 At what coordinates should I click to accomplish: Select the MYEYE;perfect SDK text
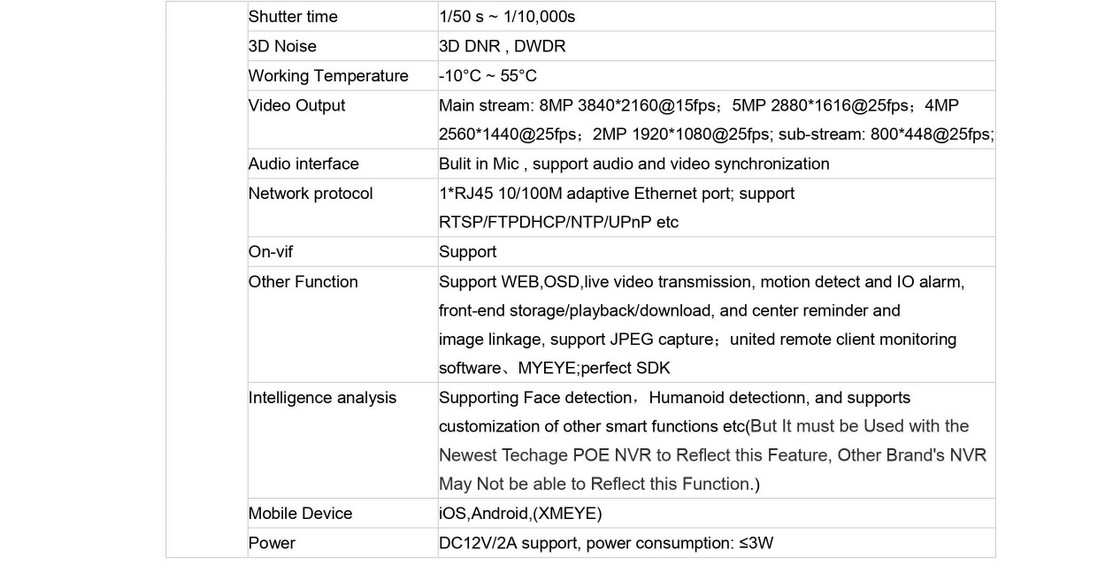click(594, 368)
